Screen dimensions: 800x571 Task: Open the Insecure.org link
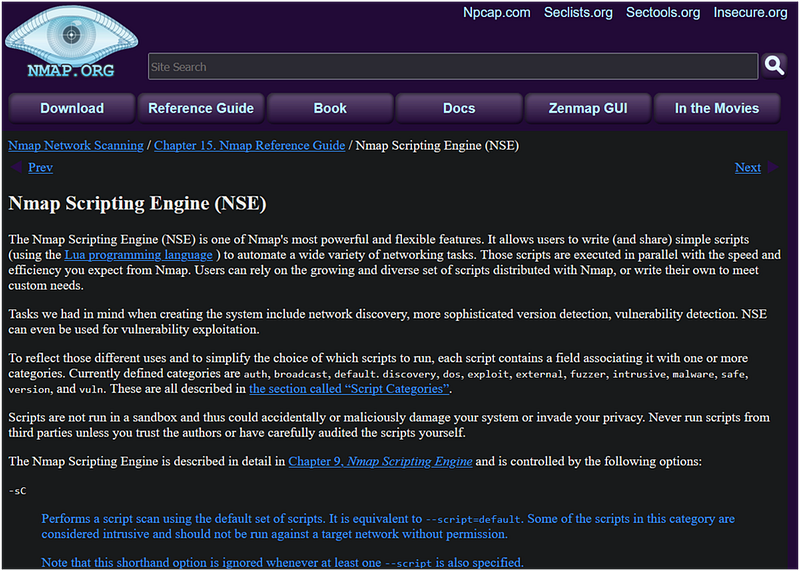click(x=750, y=13)
